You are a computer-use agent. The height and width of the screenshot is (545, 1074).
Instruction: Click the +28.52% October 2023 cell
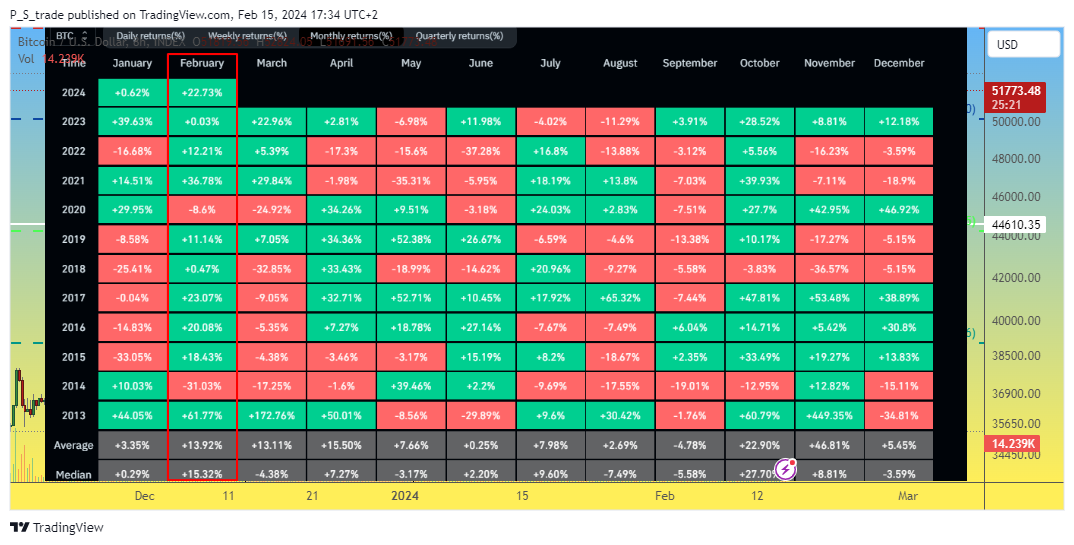click(760, 122)
